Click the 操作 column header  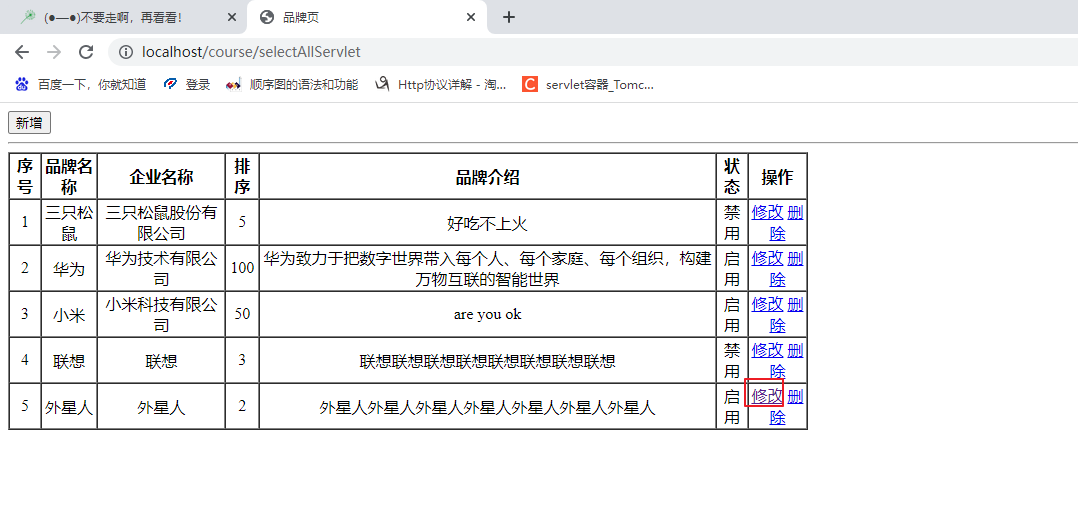pyautogui.click(x=778, y=177)
